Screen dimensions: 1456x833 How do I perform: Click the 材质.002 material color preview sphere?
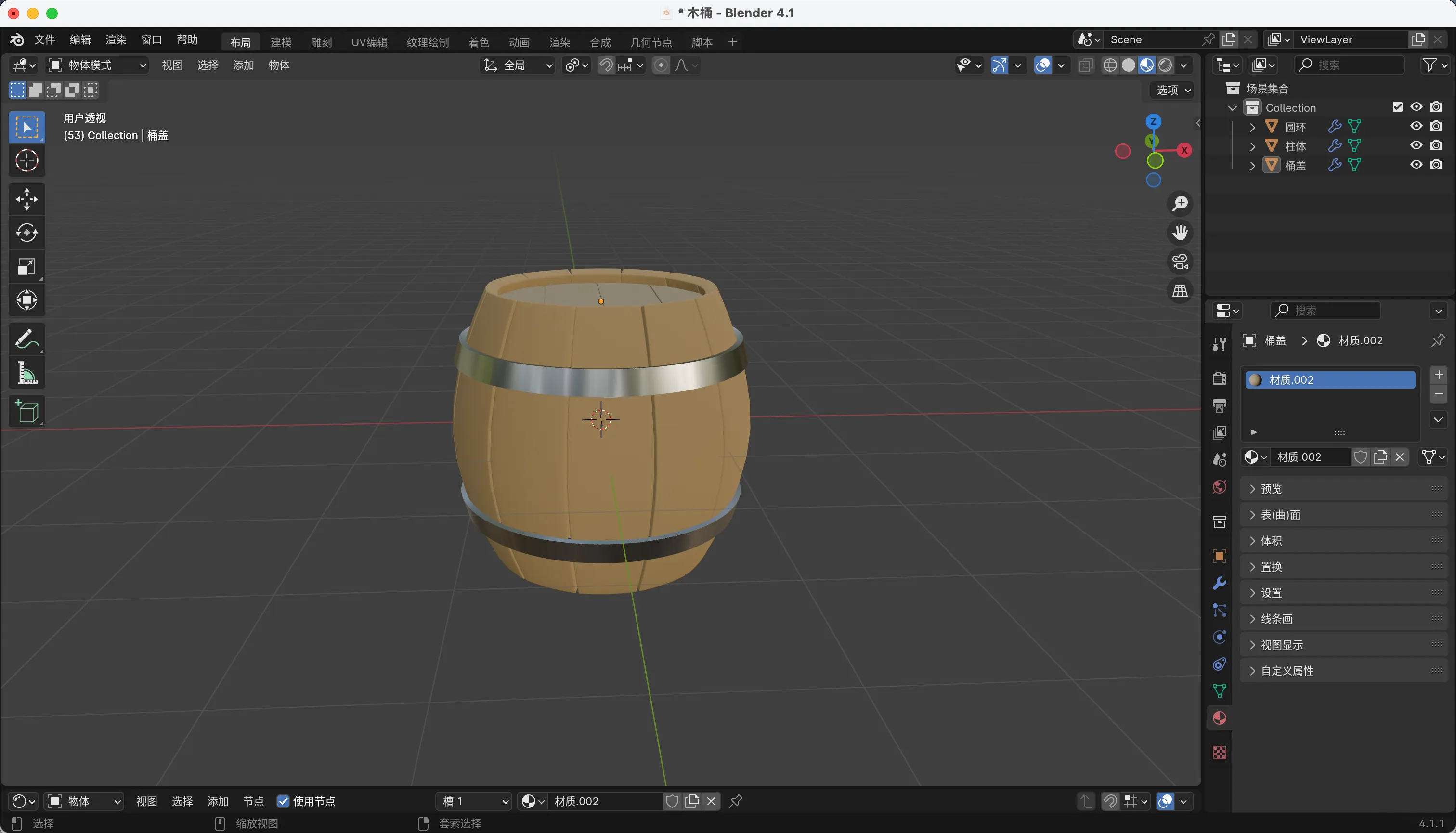click(1255, 380)
